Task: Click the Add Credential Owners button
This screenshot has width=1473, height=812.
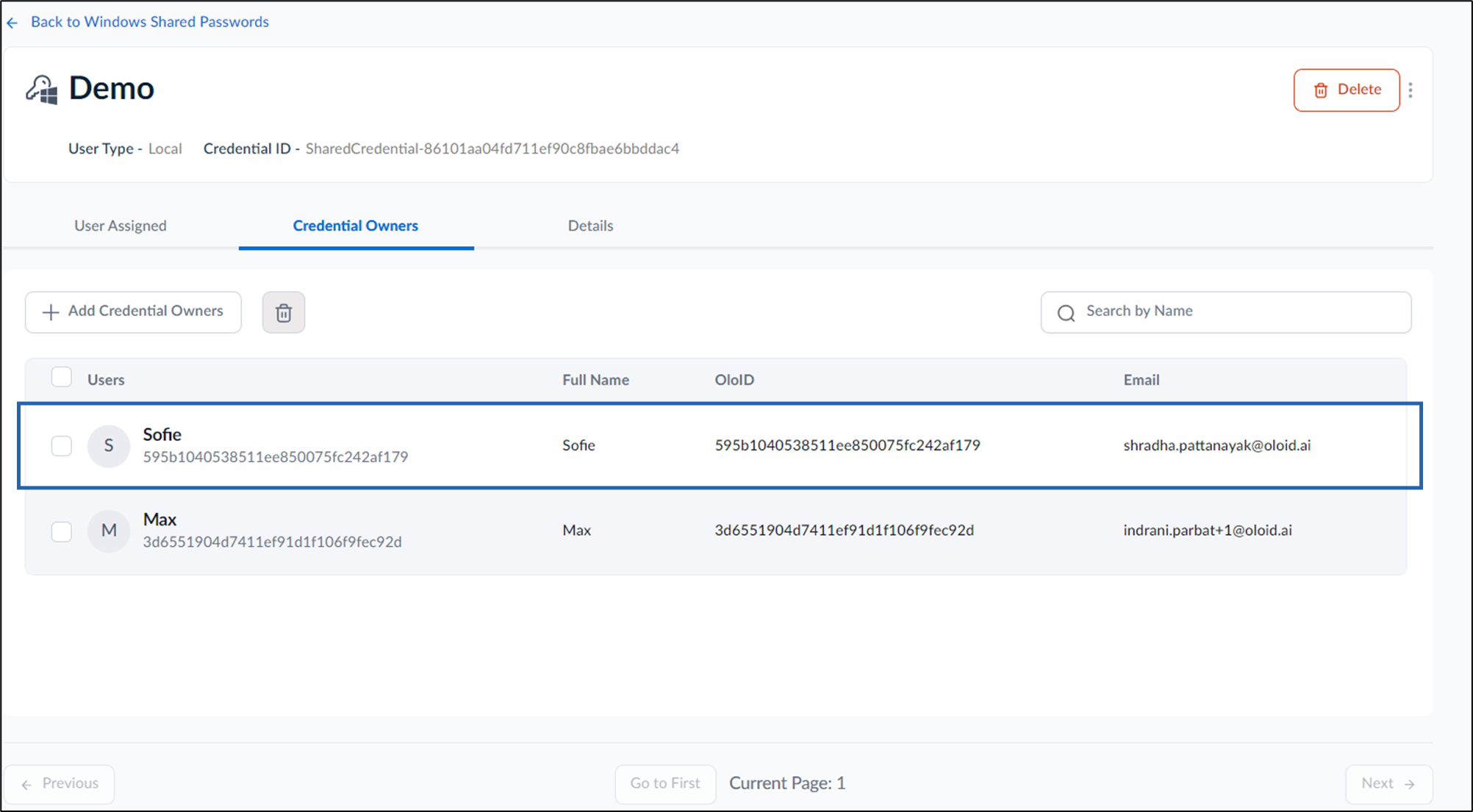Action: click(133, 312)
